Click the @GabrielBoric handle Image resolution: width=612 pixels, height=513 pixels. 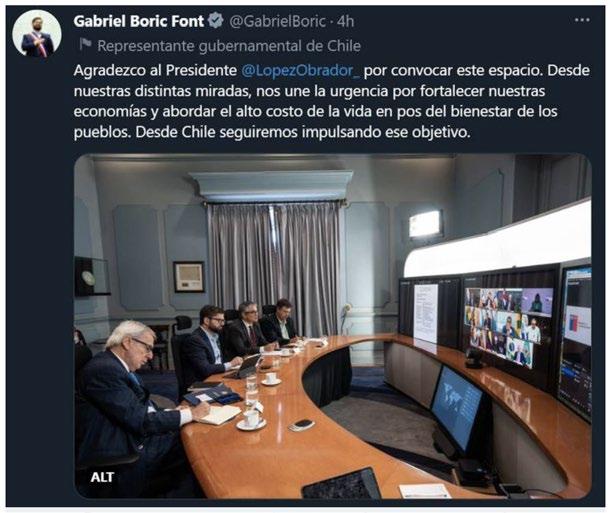(277, 21)
